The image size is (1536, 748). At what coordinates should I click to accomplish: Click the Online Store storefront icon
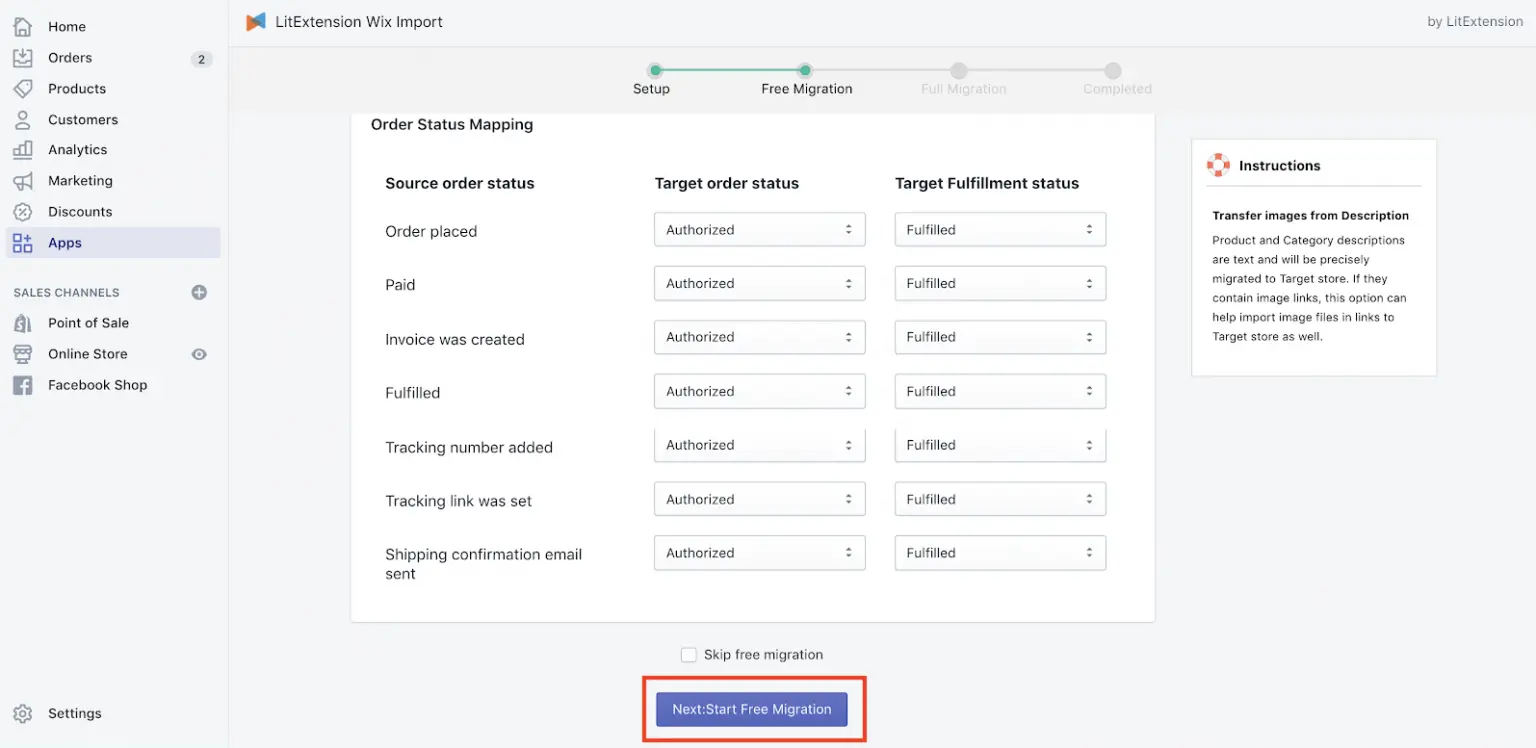tap(22, 354)
